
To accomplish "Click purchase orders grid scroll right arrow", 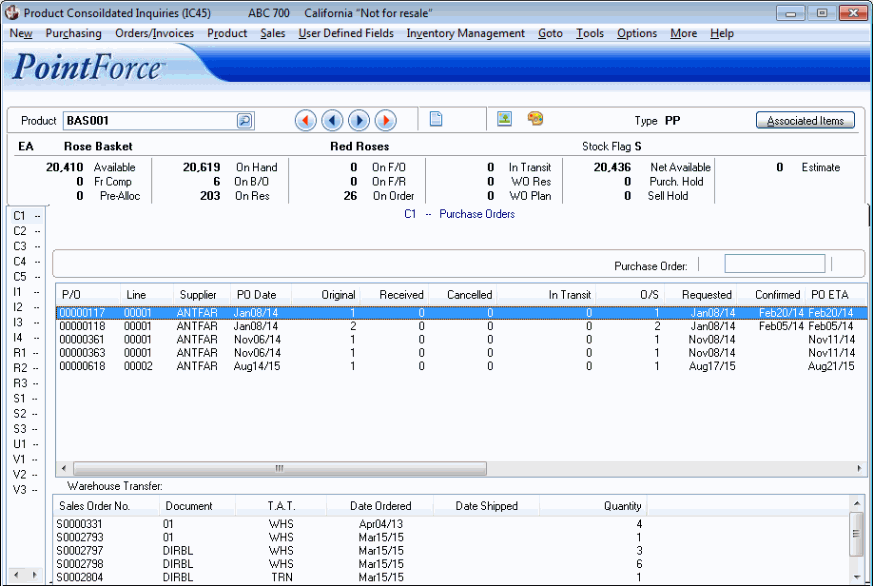I will 859,469.
